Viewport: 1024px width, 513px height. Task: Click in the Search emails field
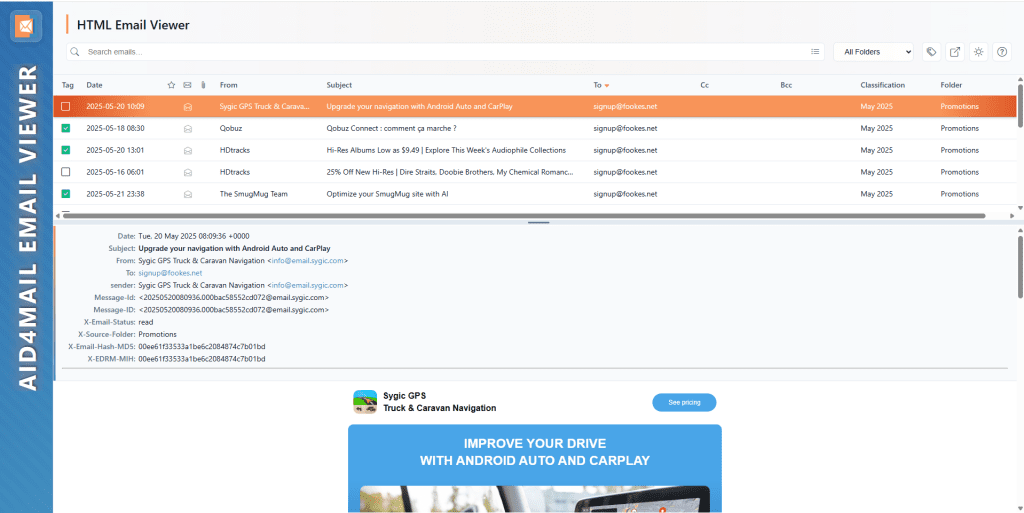(x=444, y=52)
